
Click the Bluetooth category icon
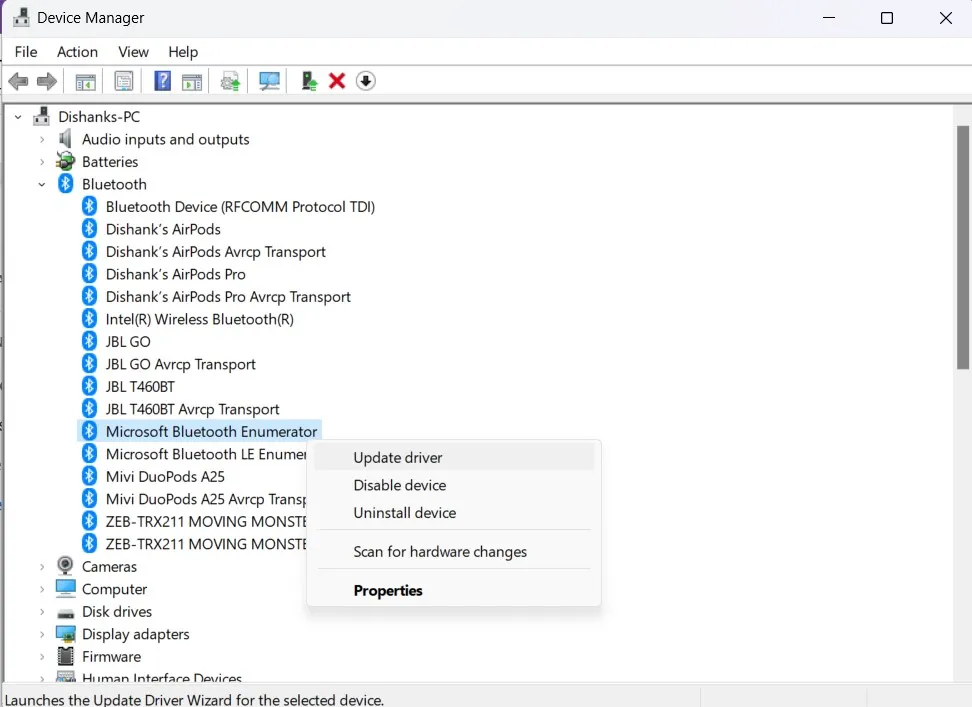click(66, 184)
